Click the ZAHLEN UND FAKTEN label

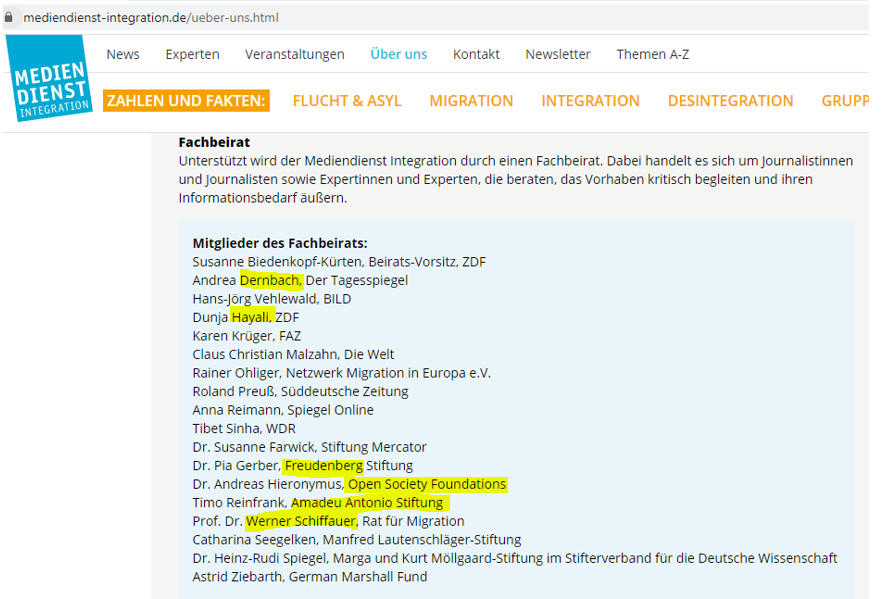[x=186, y=100]
